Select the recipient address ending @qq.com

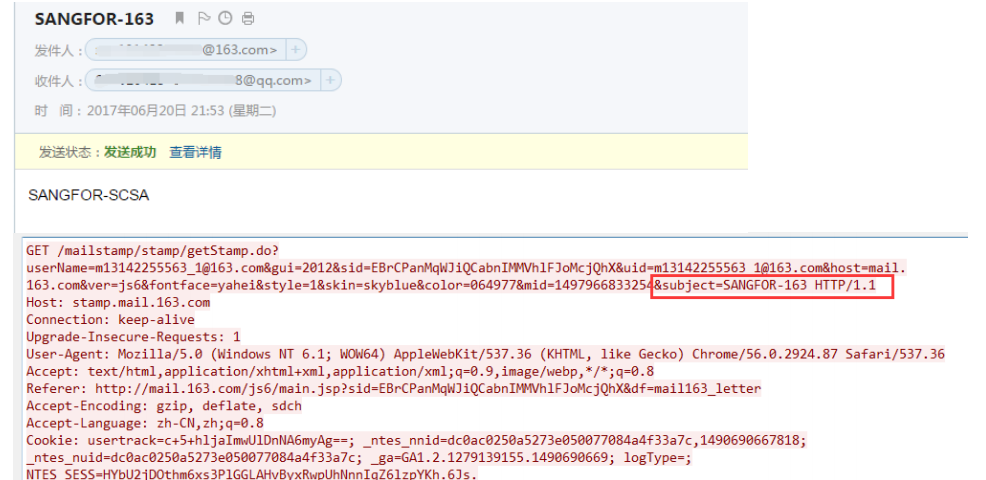coord(203,81)
